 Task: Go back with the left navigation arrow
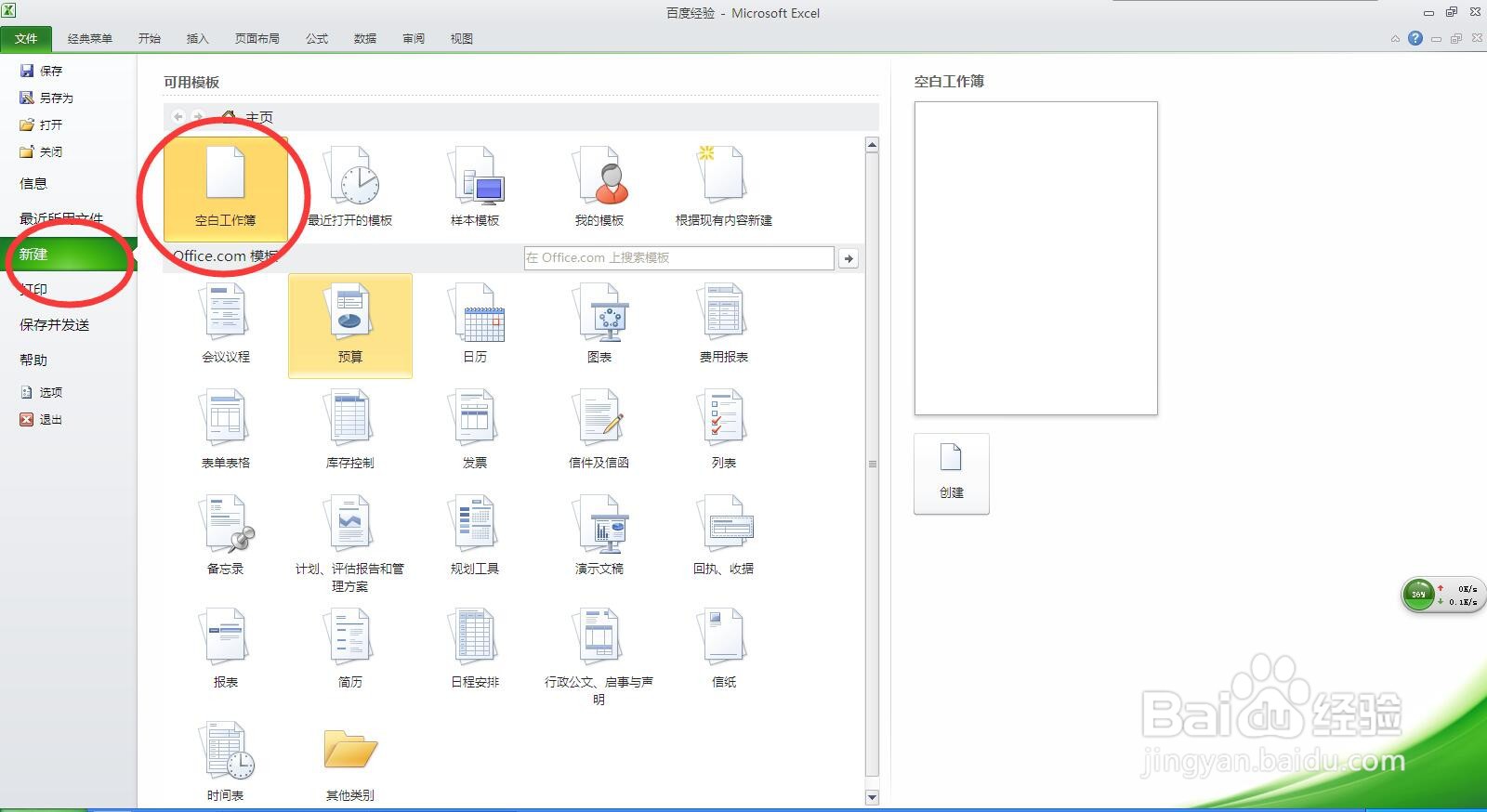[x=178, y=117]
